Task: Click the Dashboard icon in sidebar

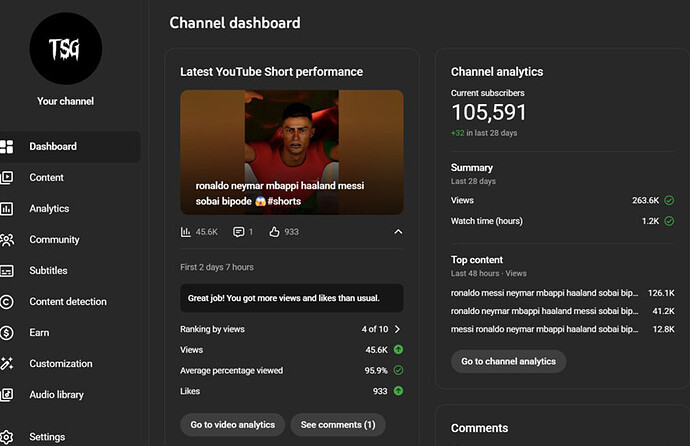Action: click(8, 147)
